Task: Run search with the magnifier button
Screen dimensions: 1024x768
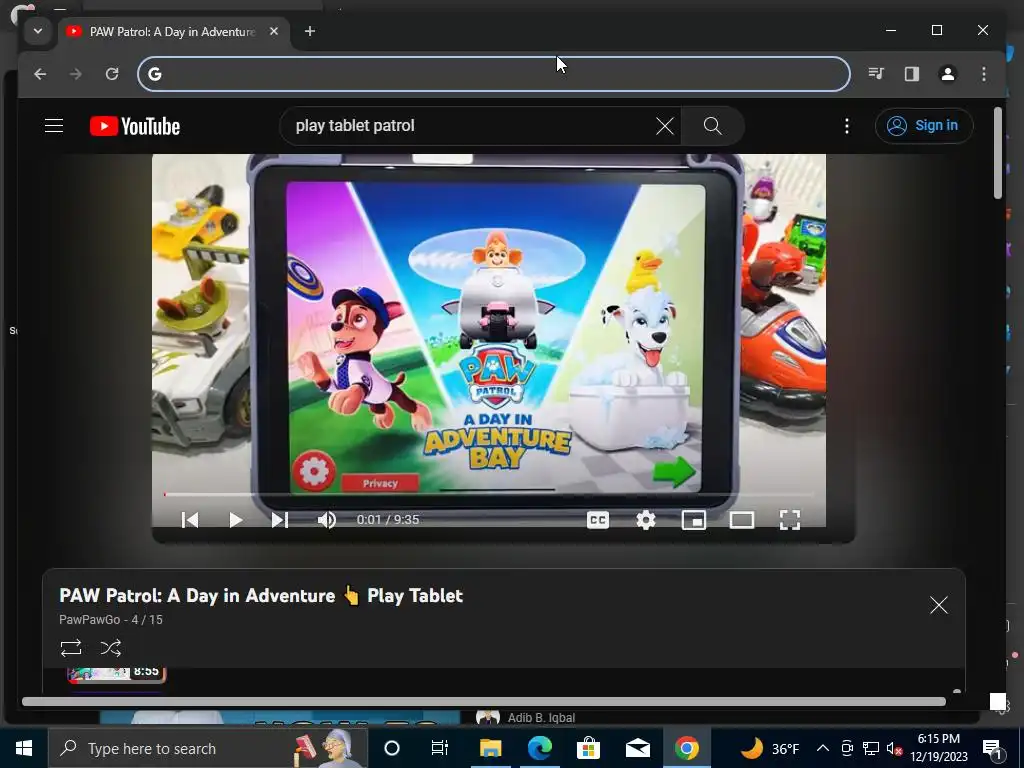Action: tap(712, 126)
